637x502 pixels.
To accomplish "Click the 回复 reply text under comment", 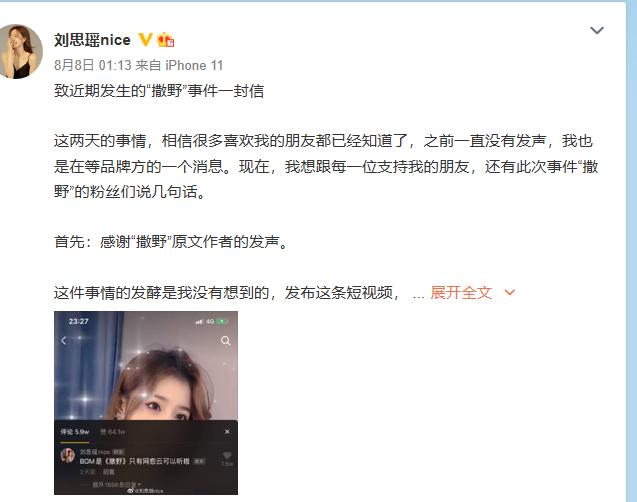I will 108,472.
